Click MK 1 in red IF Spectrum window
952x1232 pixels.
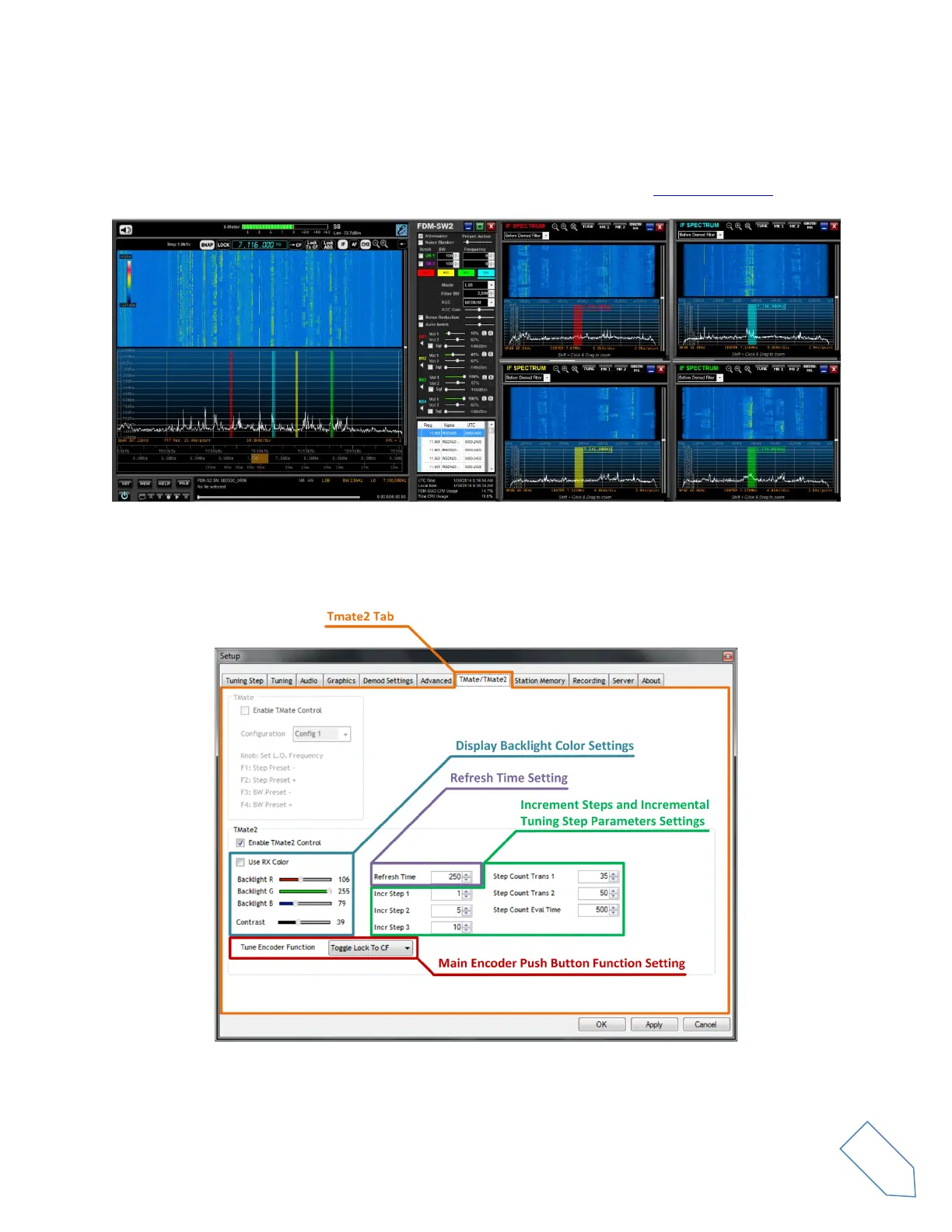point(604,226)
